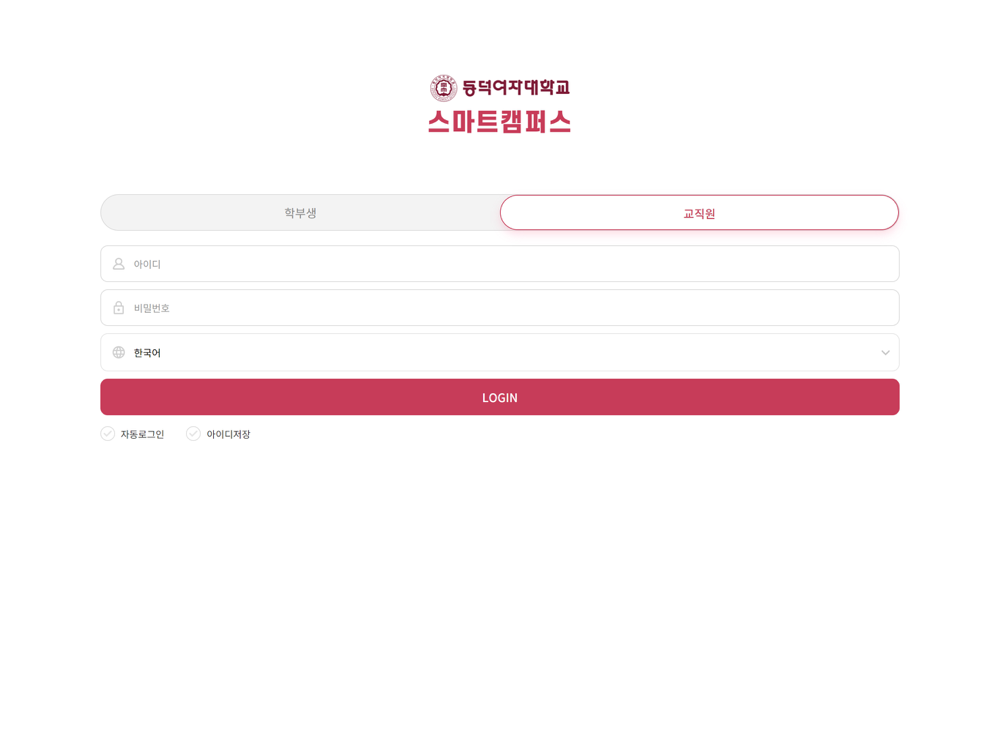
Task: Click the user silhouette icon
Action: pyautogui.click(x=119, y=263)
